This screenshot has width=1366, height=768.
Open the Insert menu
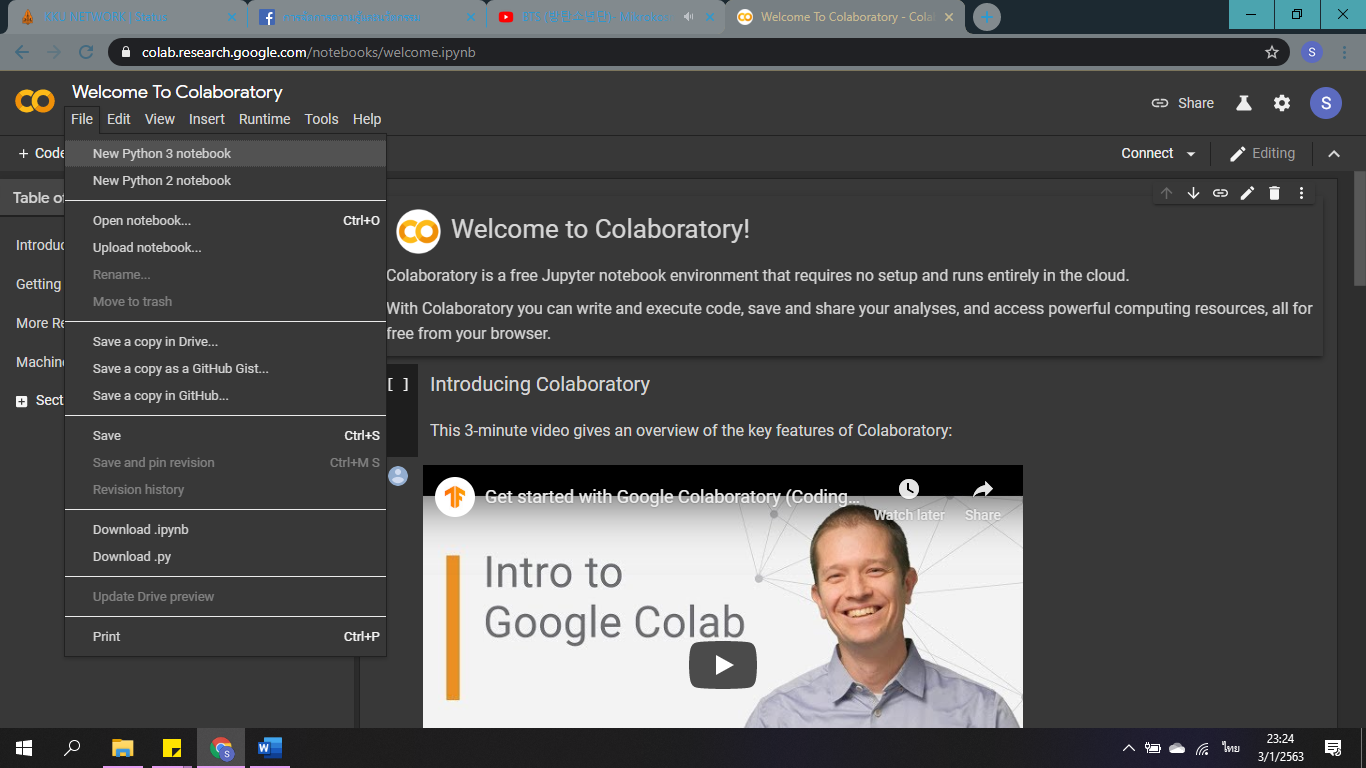coord(207,119)
